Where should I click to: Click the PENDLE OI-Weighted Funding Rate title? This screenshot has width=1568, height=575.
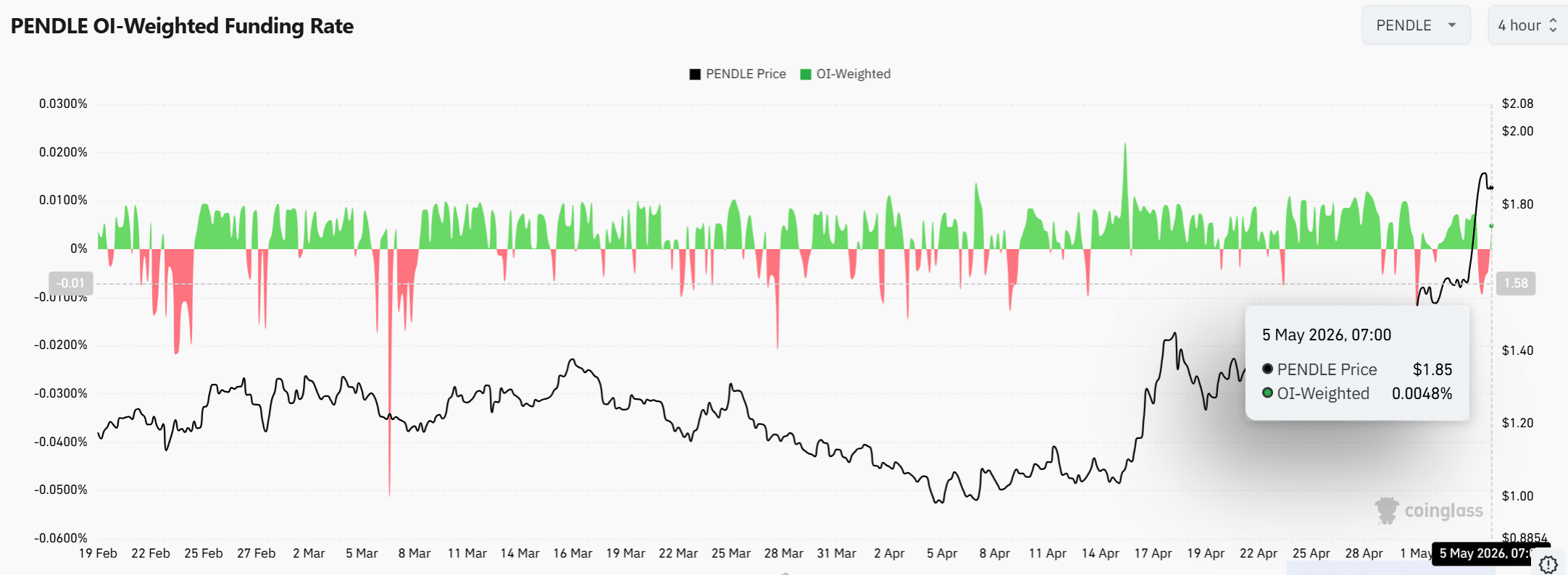coord(182,26)
